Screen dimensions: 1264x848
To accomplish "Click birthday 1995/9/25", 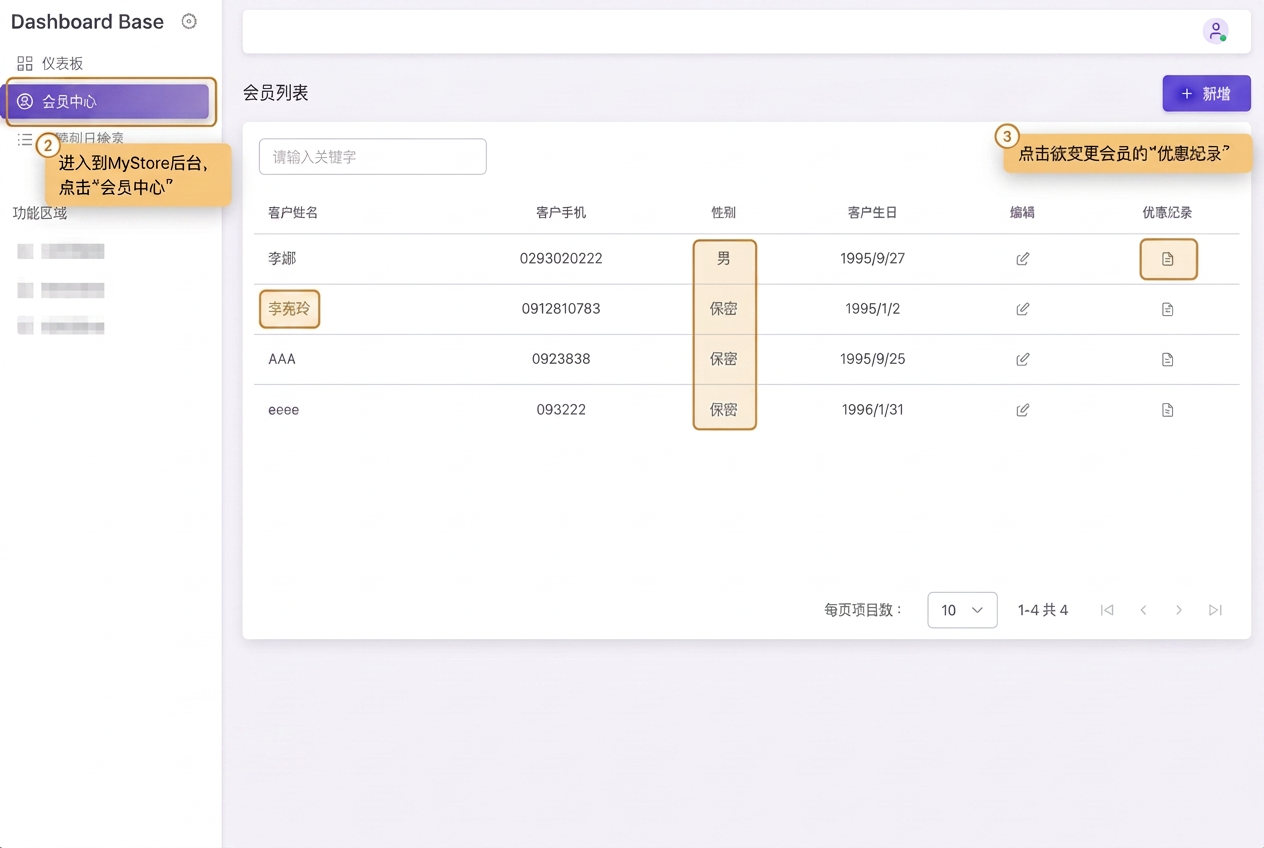I will click(x=872, y=358).
